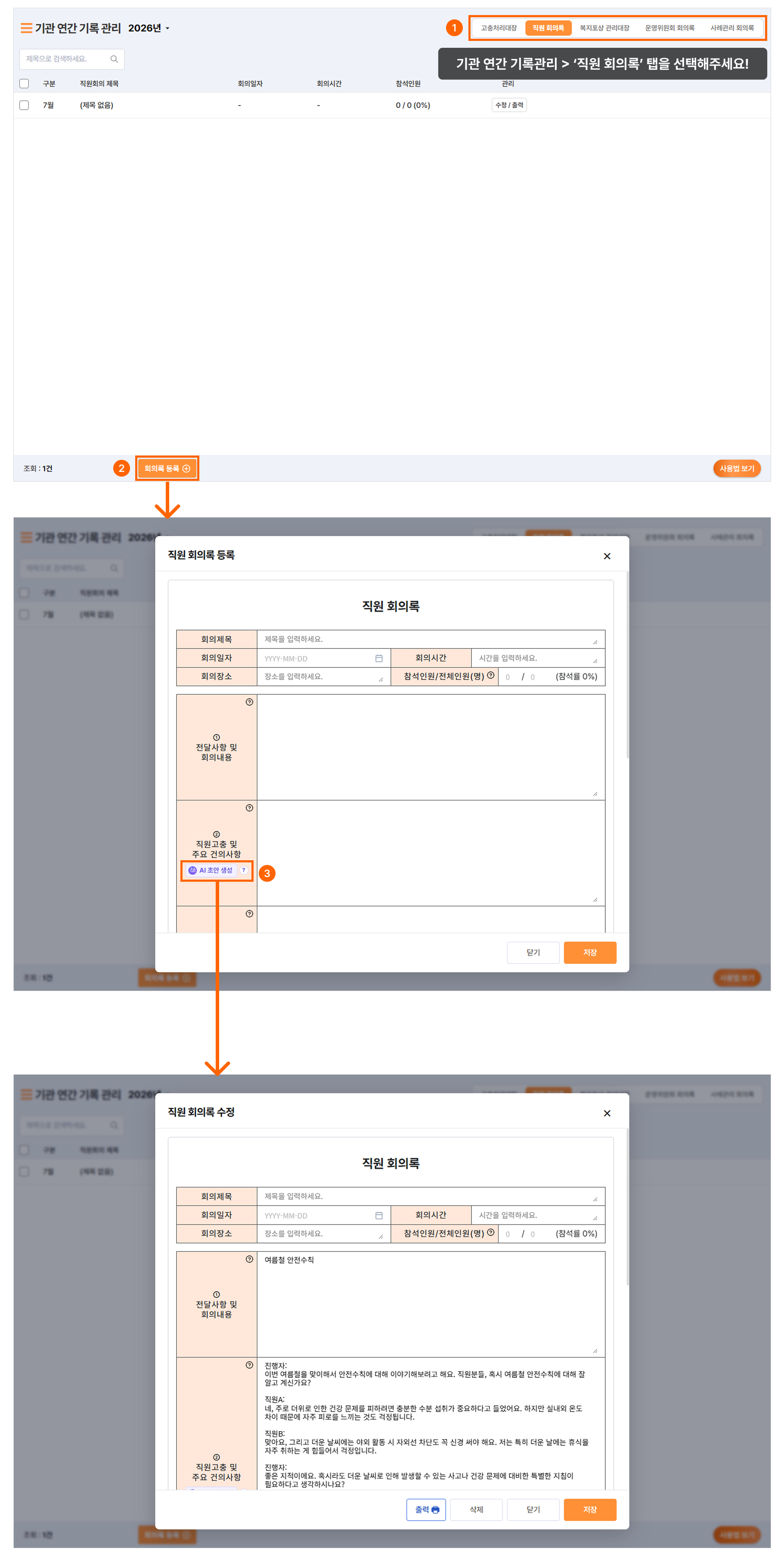Click the calendar icon in the 수정 dialog
This screenshot has height=1556, width=784.
point(379,1215)
